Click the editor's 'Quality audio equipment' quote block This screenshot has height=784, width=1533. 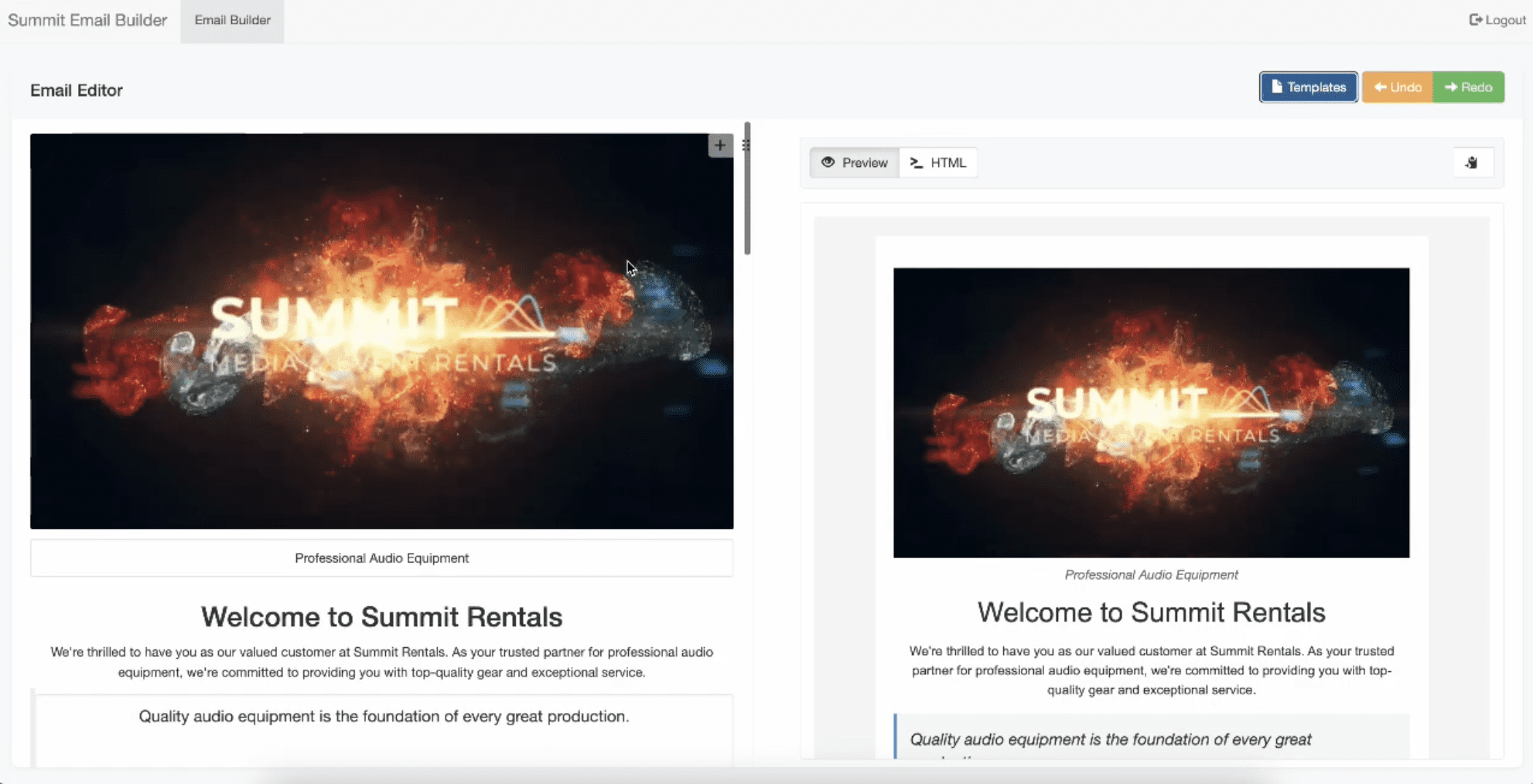(383, 728)
